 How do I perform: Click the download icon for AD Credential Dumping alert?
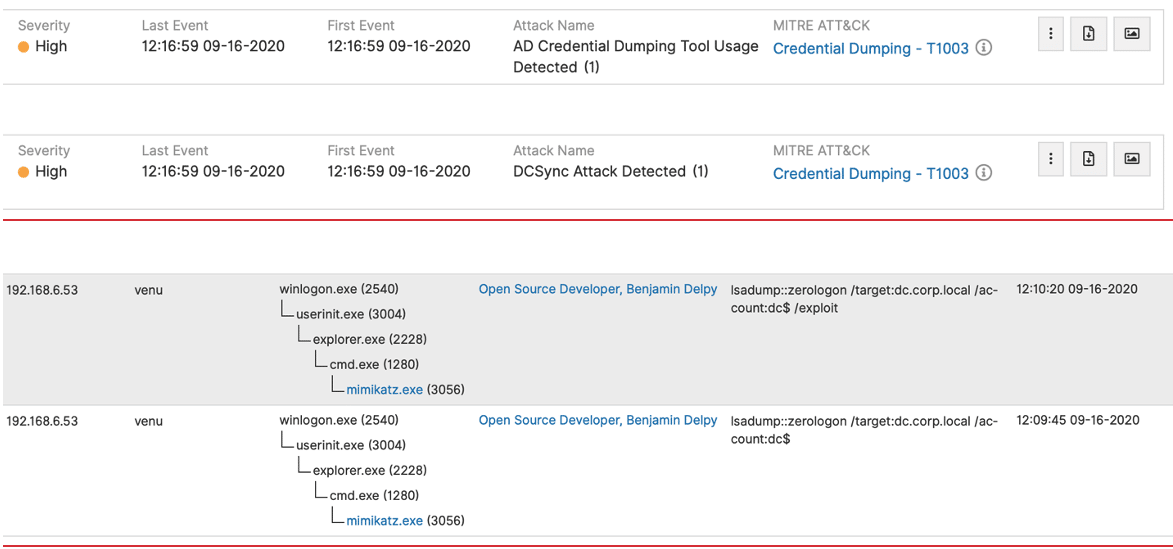tap(1089, 34)
